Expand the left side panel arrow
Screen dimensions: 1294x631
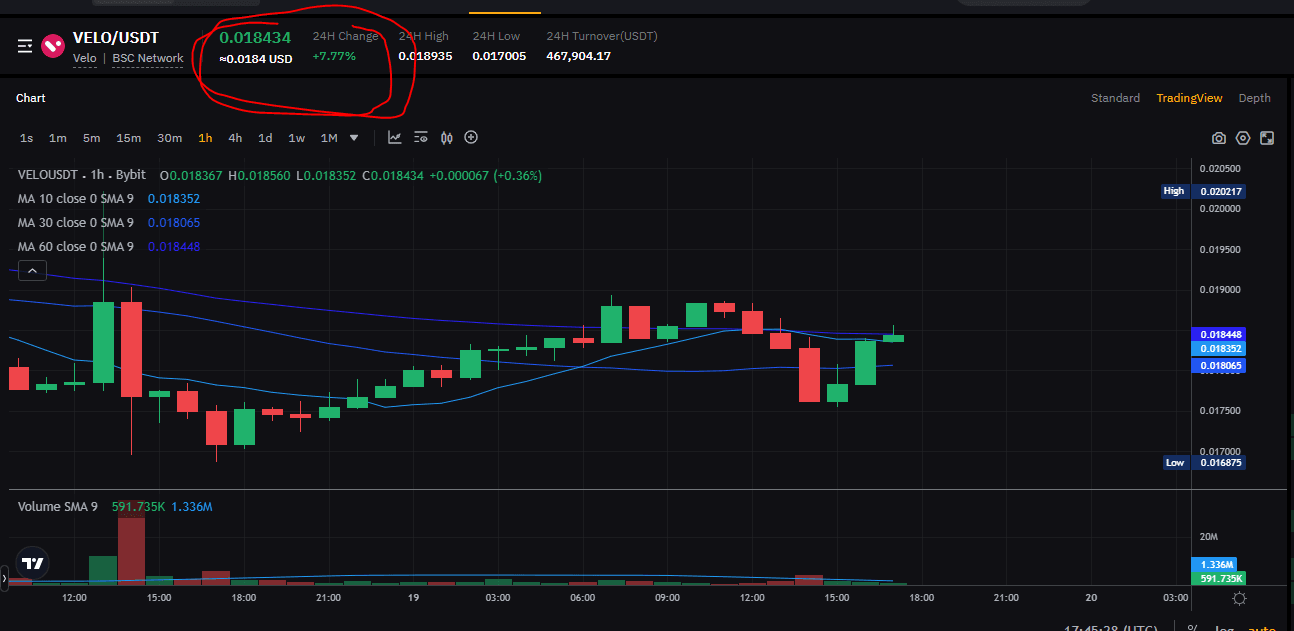click(x=4, y=577)
